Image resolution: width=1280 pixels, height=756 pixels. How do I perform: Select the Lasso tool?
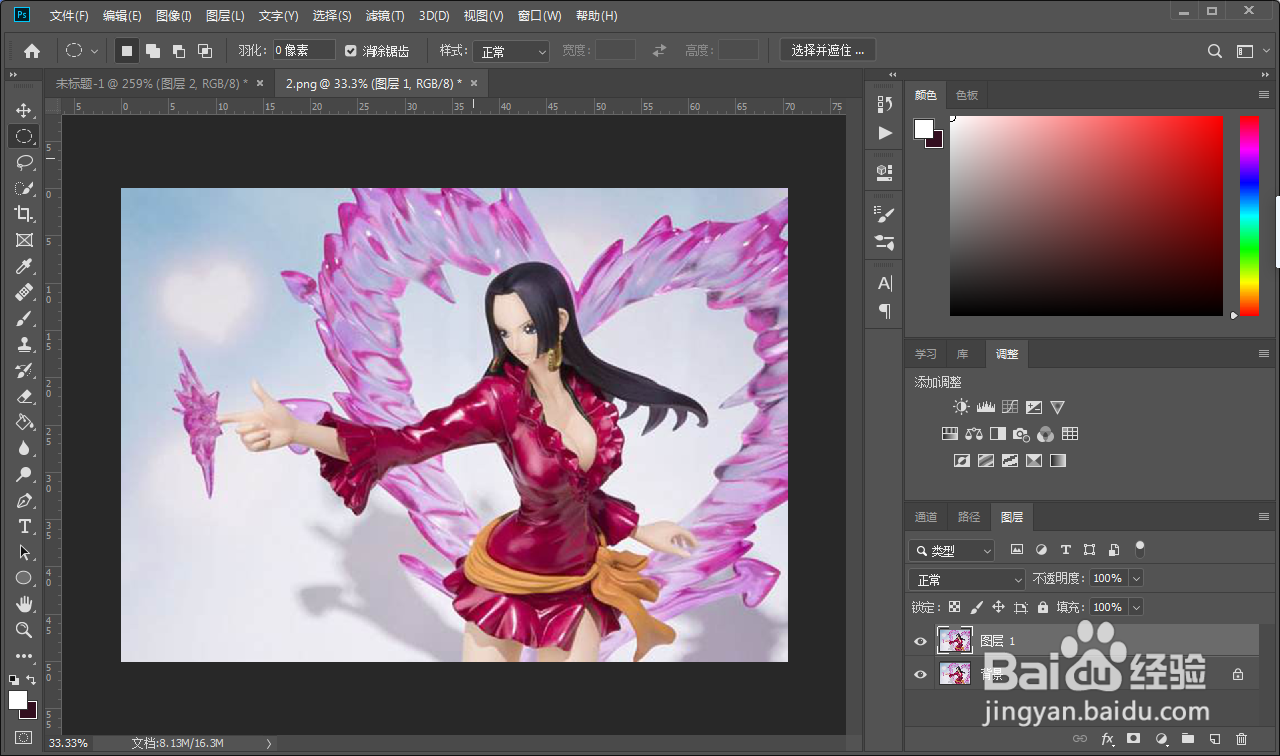[24, 162]
